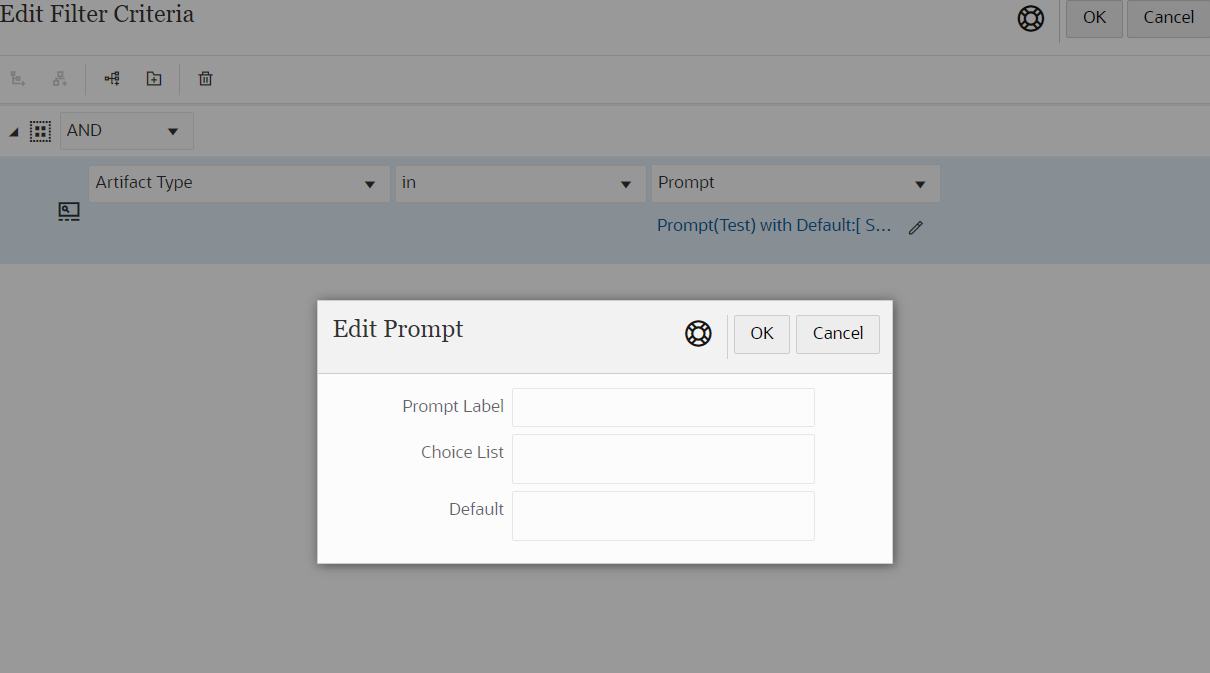Open the AND logical operator dropdown
This screenshot has height=673, width=1210.
click(172, 131)
